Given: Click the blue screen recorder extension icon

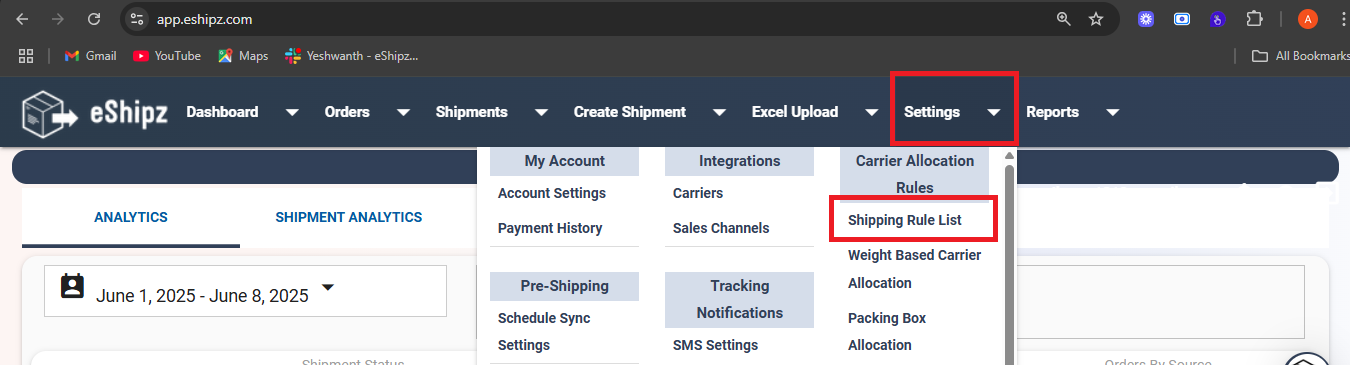Looking at the screenshot, I should pos(1182,19).
